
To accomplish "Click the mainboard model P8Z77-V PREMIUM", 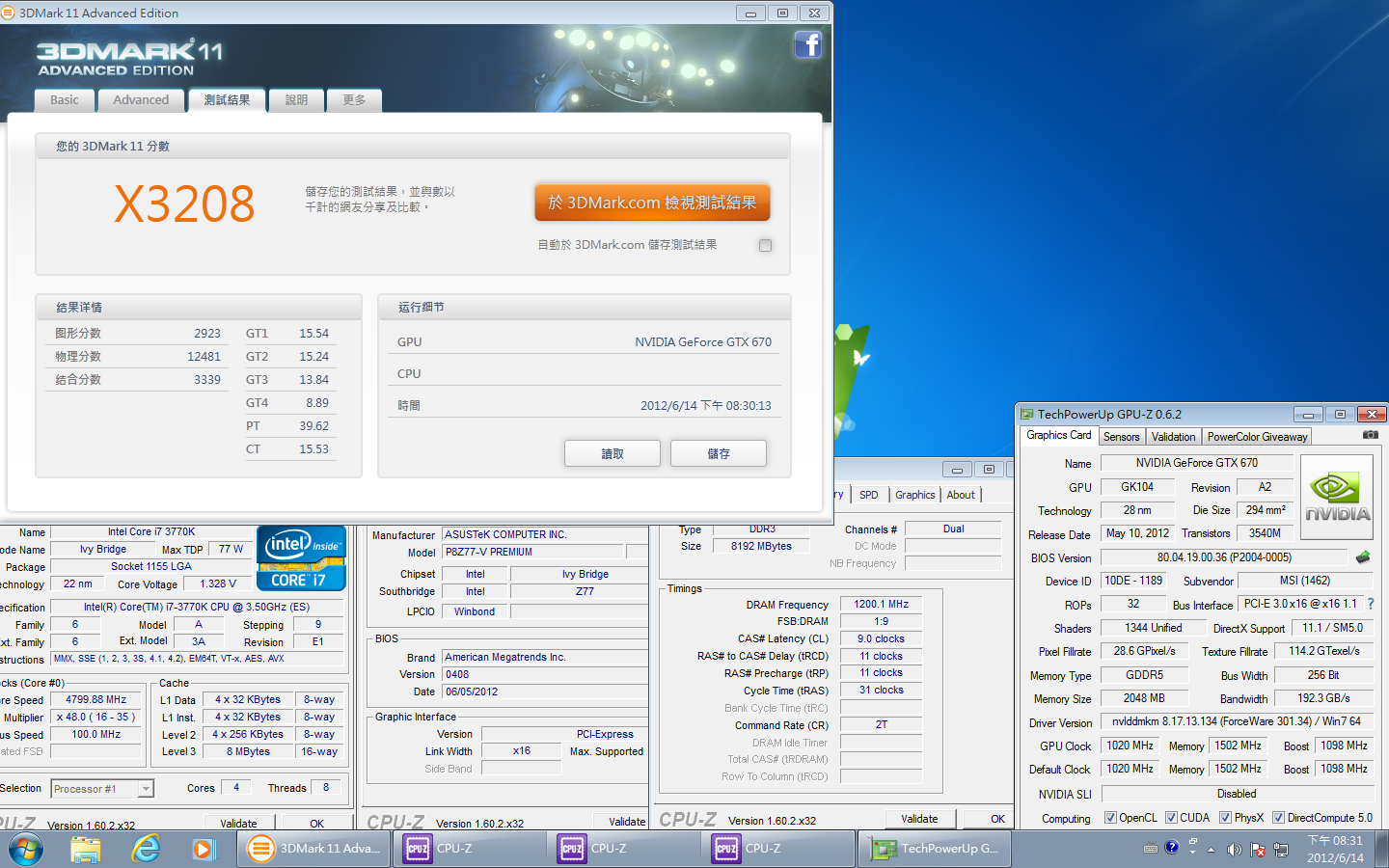I will [533, 552].
